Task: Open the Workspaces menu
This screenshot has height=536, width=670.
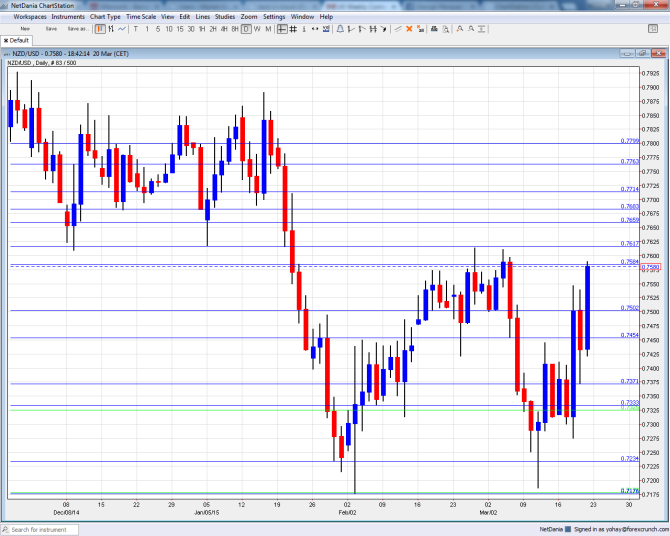Action: tap(30, 17)
